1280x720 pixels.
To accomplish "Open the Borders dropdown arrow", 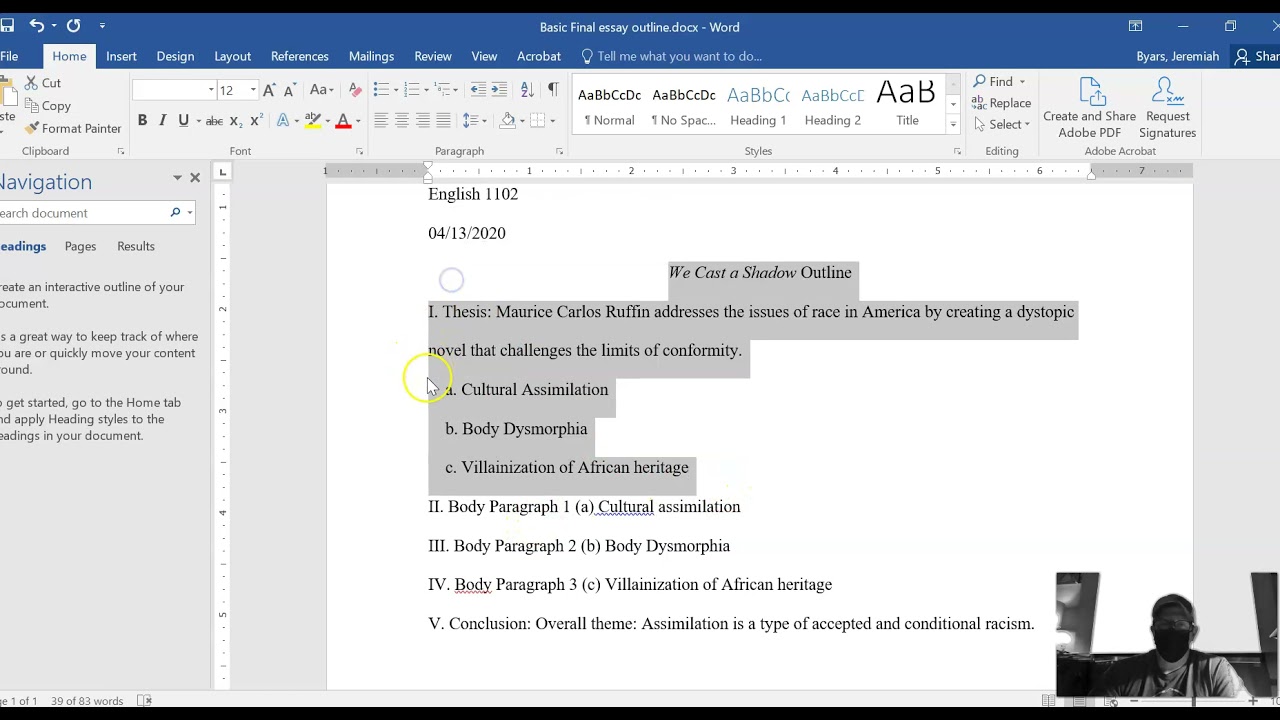I will (x=552, y=121).
